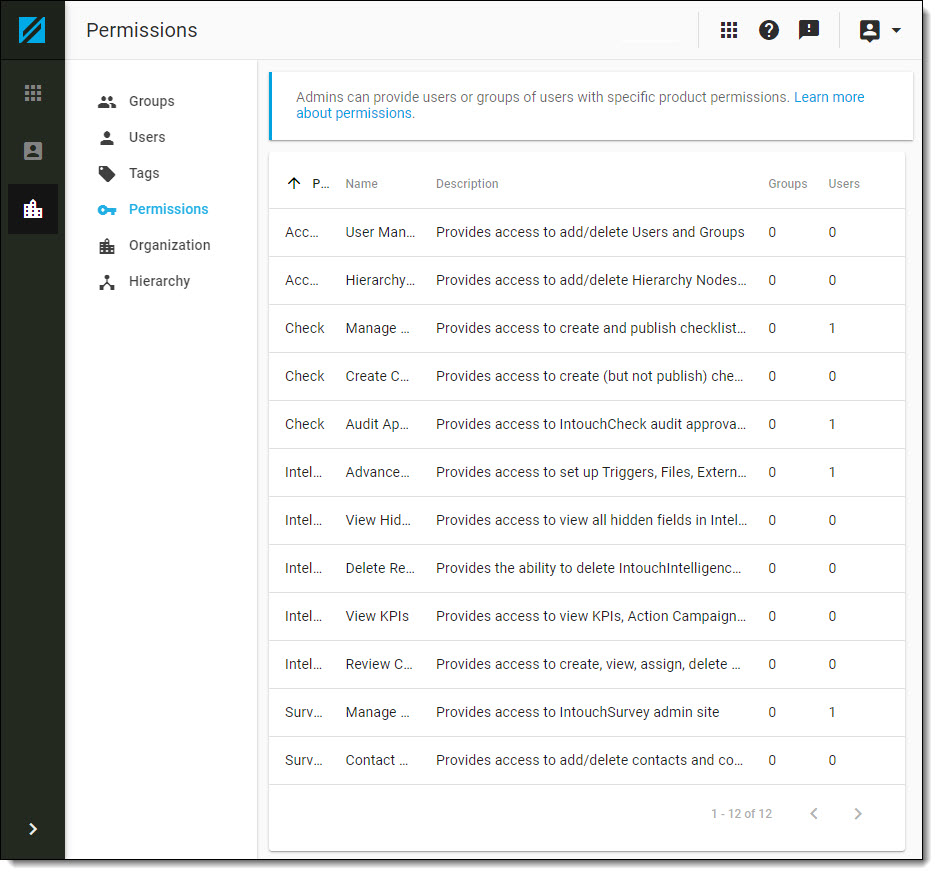Image resolution: width=938 pixels, height=875 pixels.
Task: Click the hierarchy tree icon next to Hierarchy
Action: coord(107,281)
